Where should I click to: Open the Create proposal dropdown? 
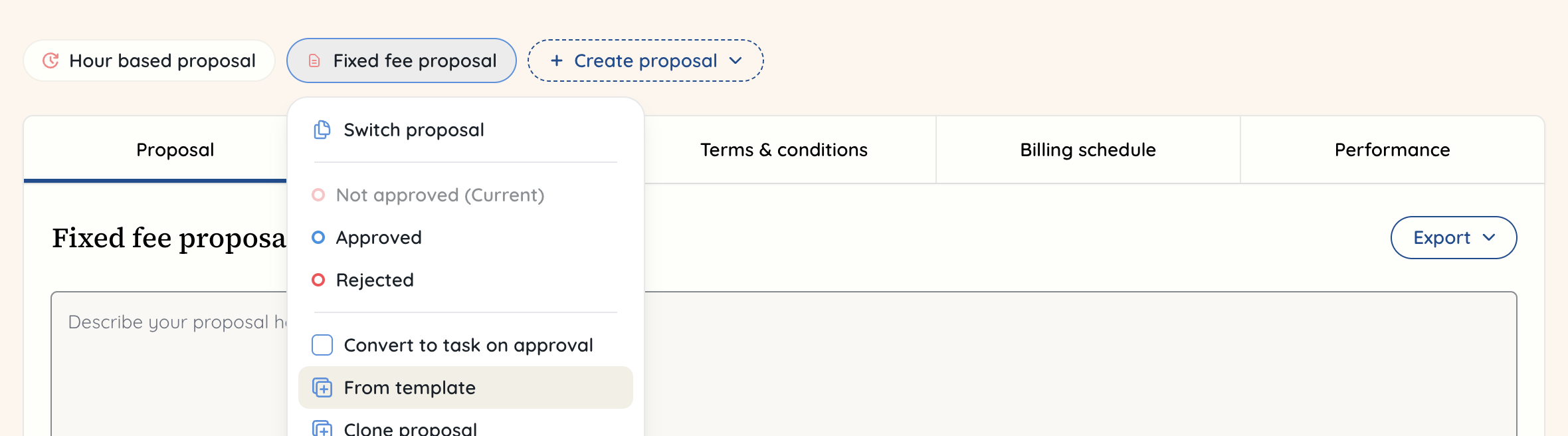[644, 60]
